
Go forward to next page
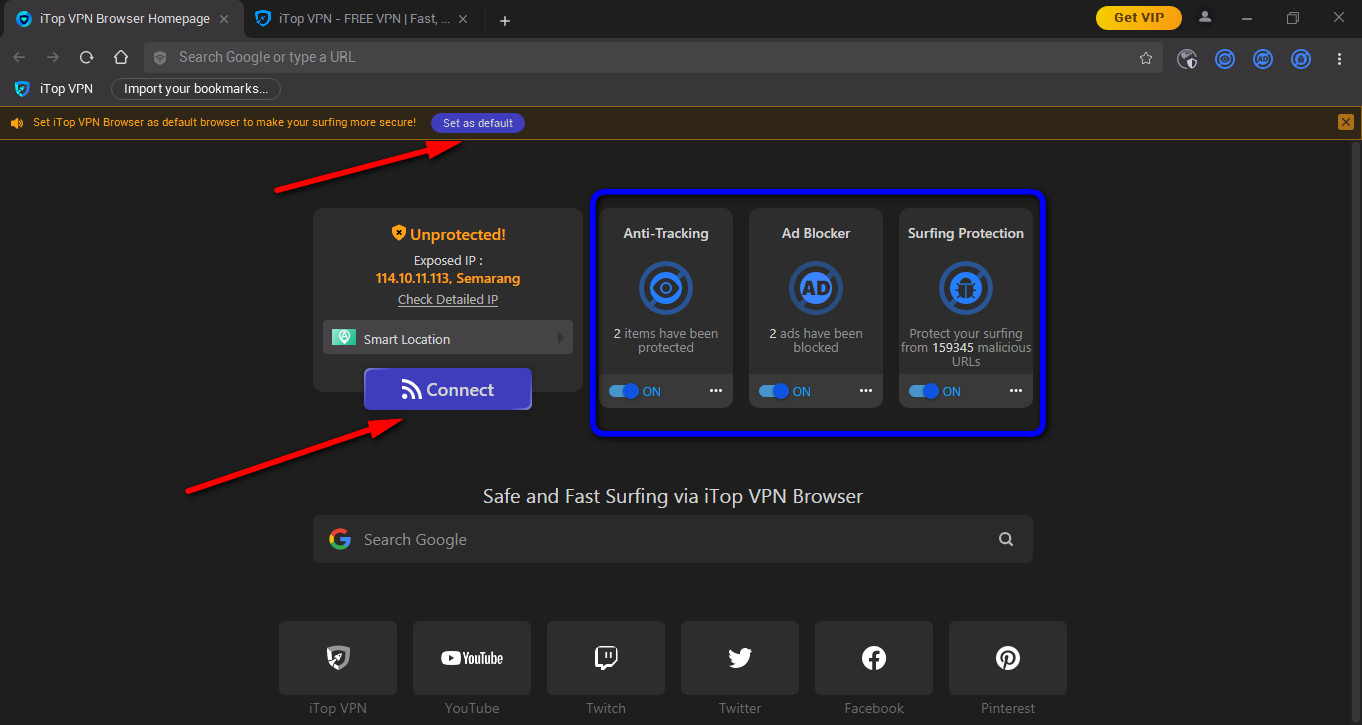53,58
